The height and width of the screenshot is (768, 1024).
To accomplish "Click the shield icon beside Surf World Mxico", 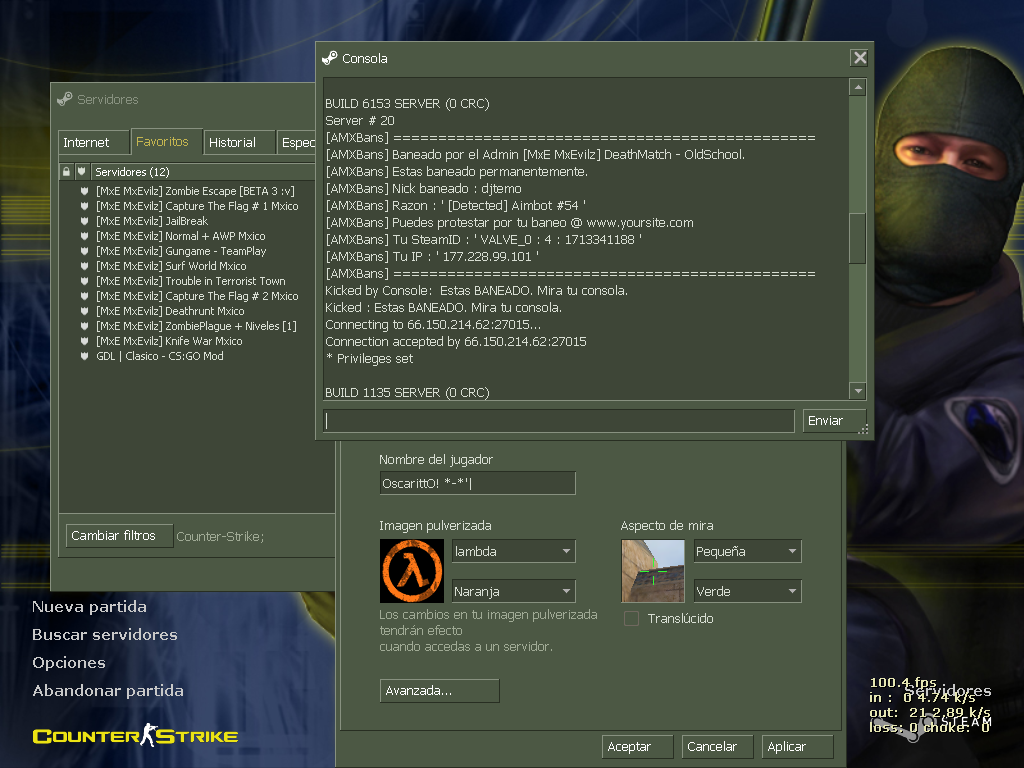I will click(x=84, y=266).
